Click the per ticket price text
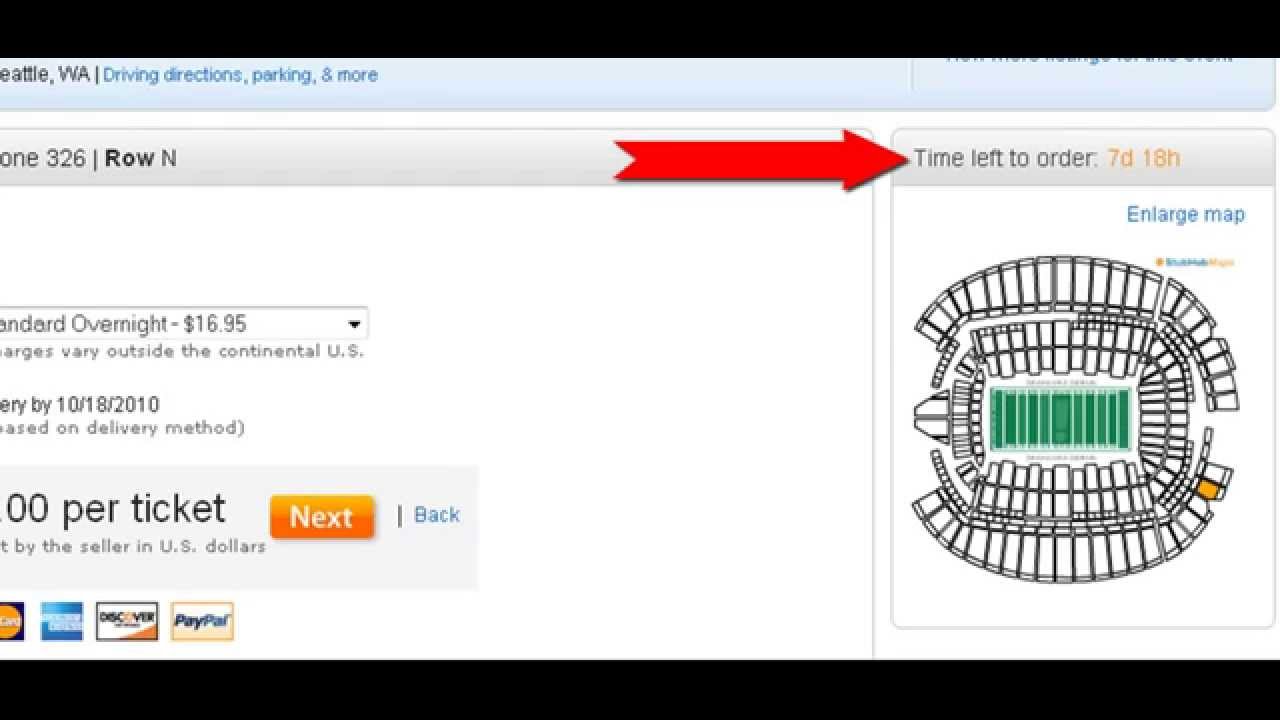The height and width of the screenshot is (720, 1280). [x=113, y=509]
